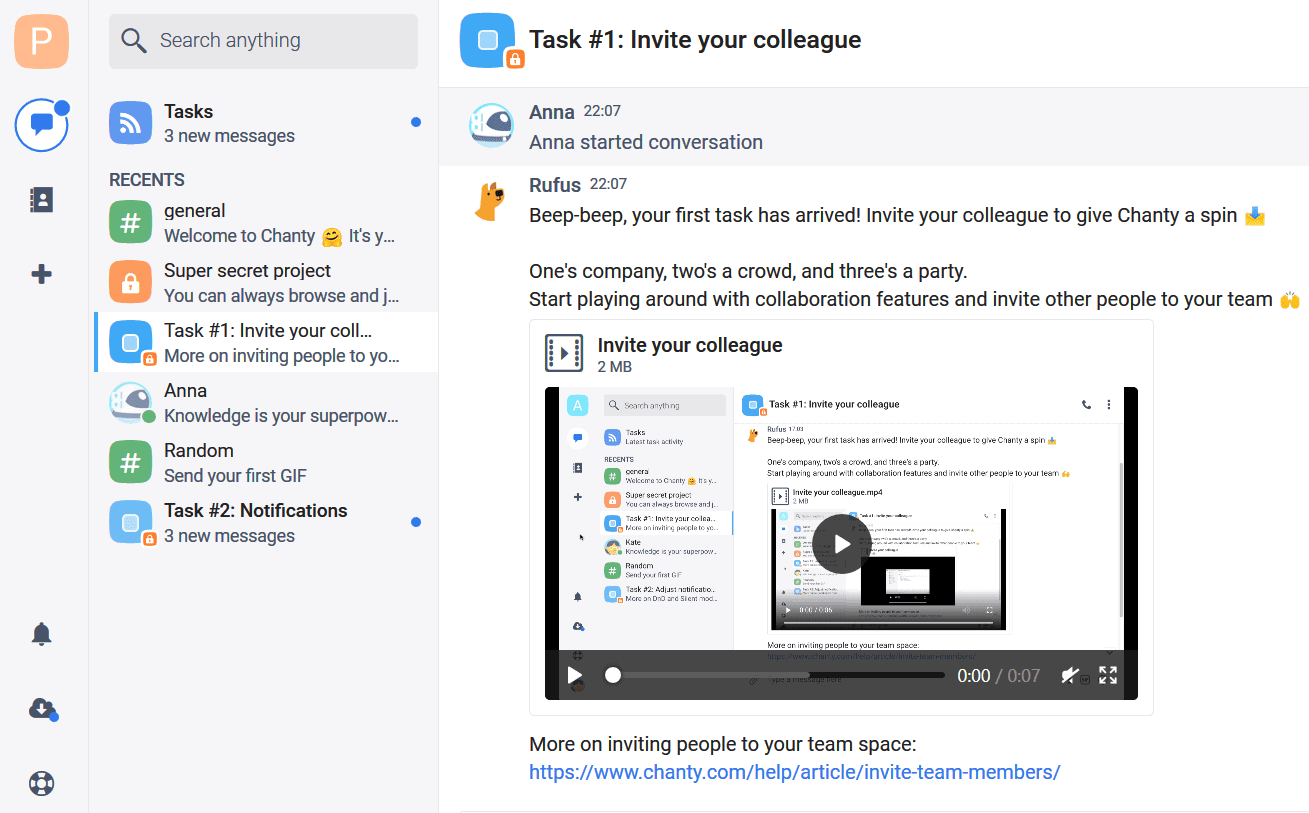The image size is (1309, 813).
Task: Click the 0:00 / 0:07 video time
Action: [999, 676]
